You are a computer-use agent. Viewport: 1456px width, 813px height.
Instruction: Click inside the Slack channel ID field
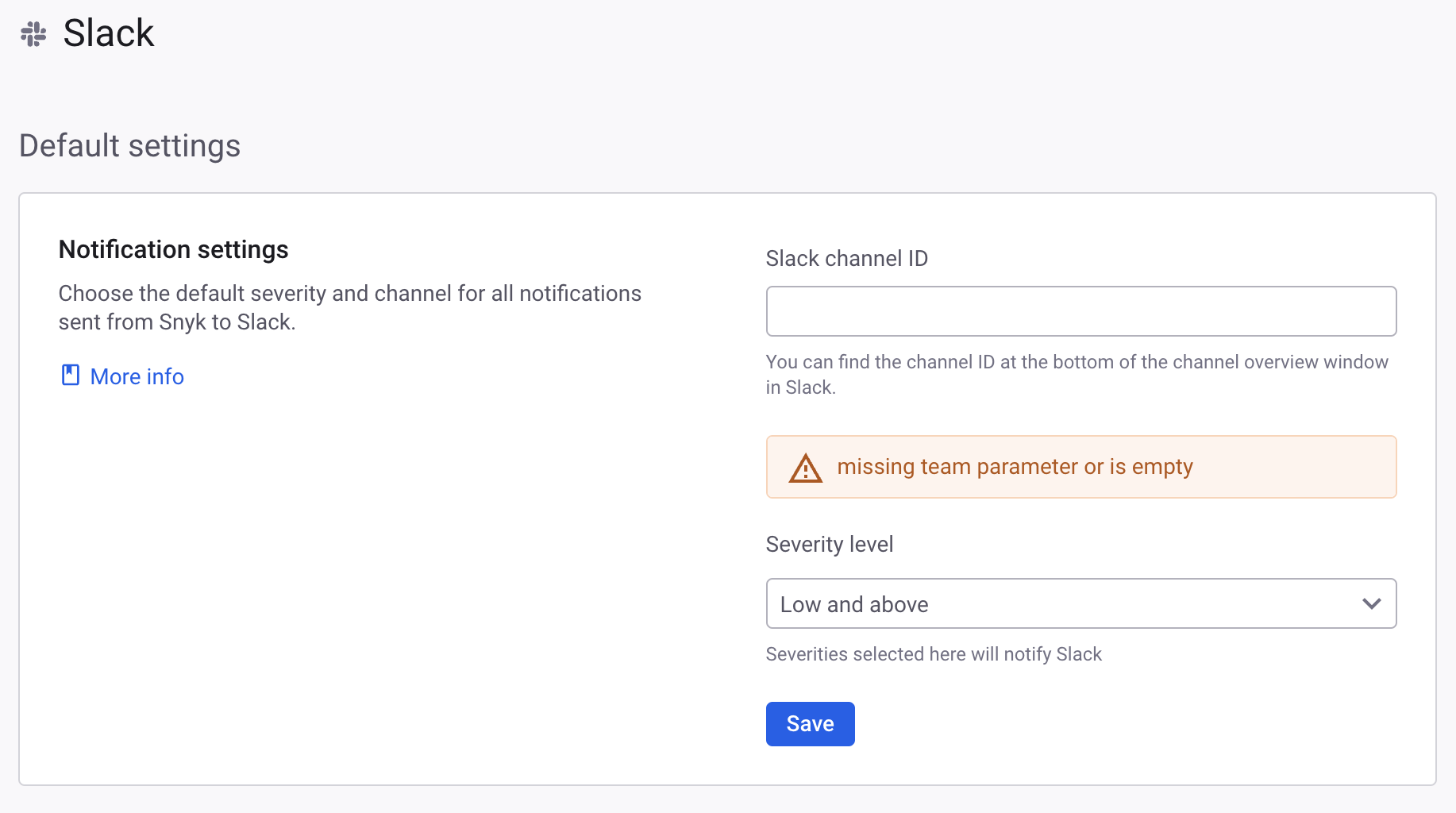[x=1080, y=310]
